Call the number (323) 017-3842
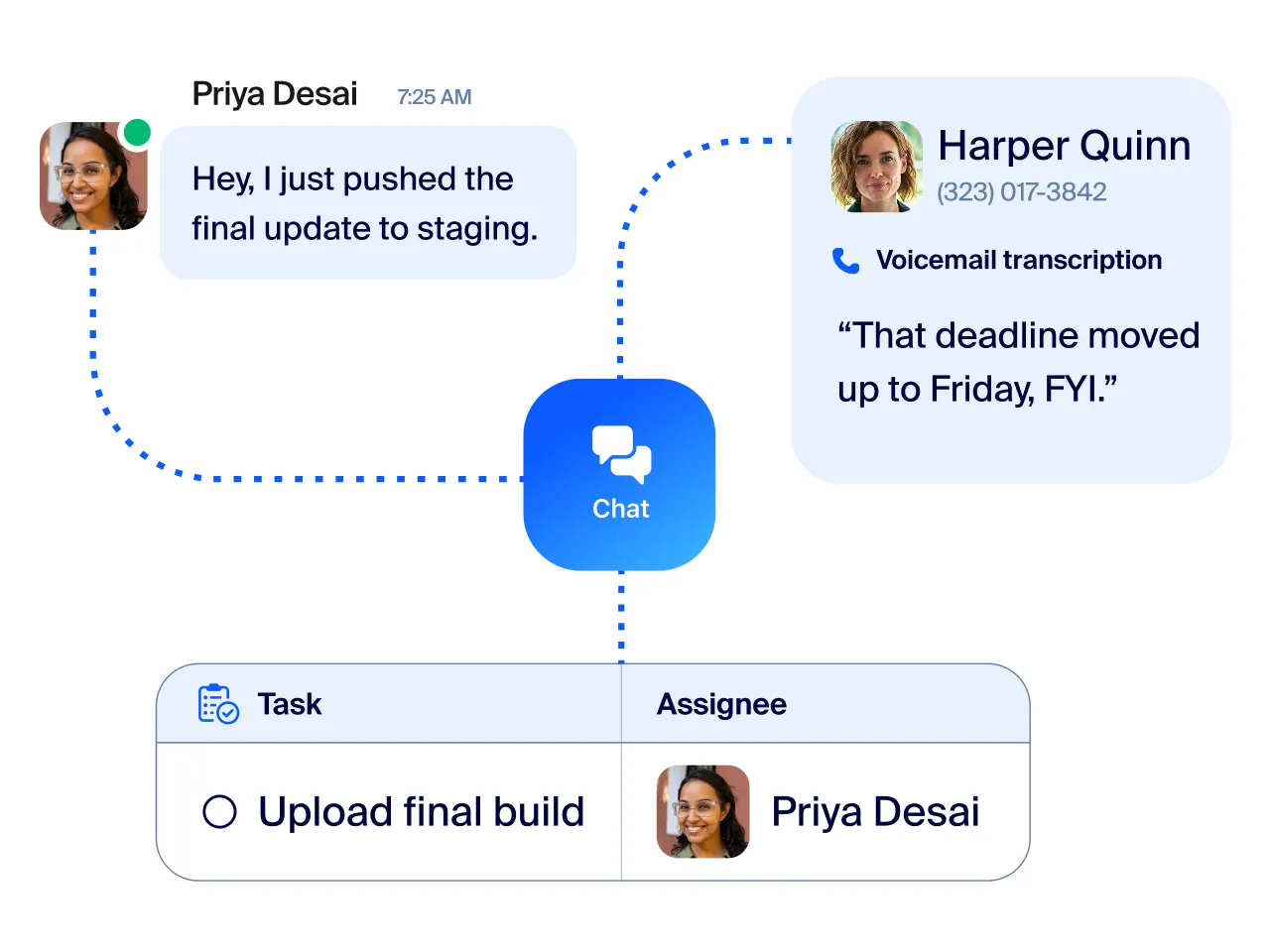The height and width of the screenshot is (952, 1270). coord(1021,192)
